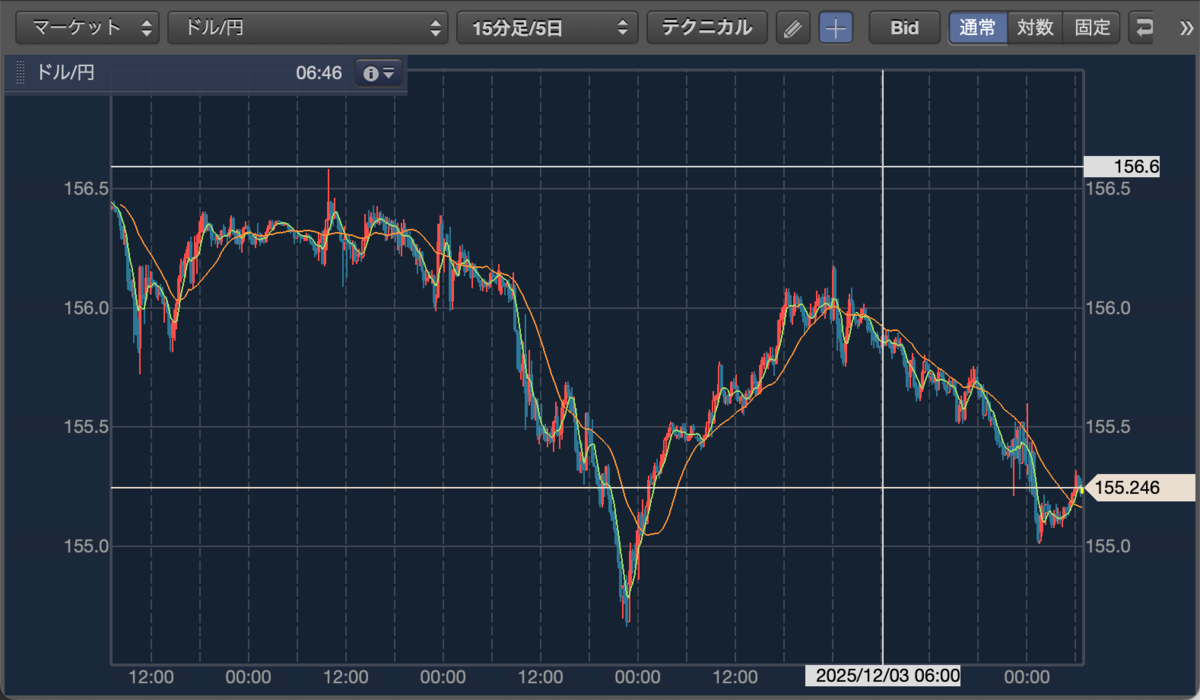Select the 通常 scale mode
This screenshot has width=1200, height=700.
[978, 27]
